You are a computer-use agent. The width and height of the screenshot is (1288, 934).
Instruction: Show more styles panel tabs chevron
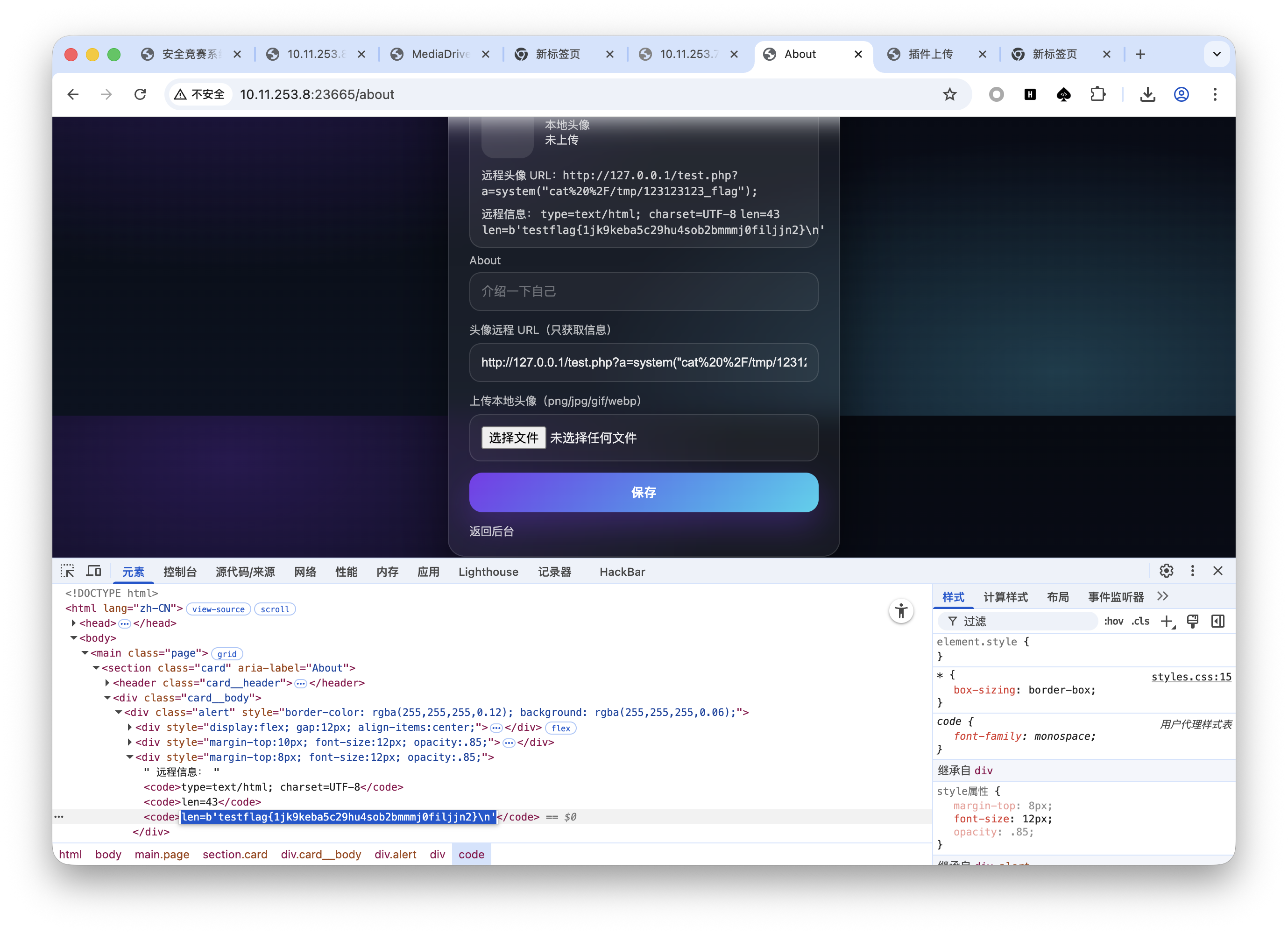[1162, 597]
